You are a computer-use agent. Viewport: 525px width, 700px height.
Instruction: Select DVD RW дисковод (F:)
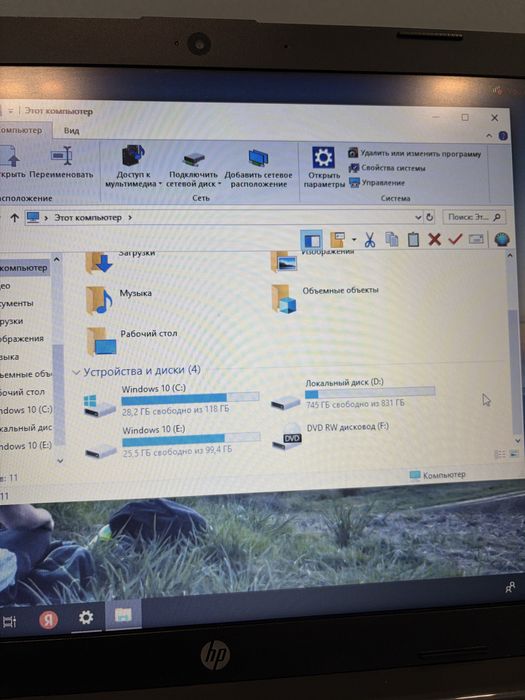tap(330, 435)
